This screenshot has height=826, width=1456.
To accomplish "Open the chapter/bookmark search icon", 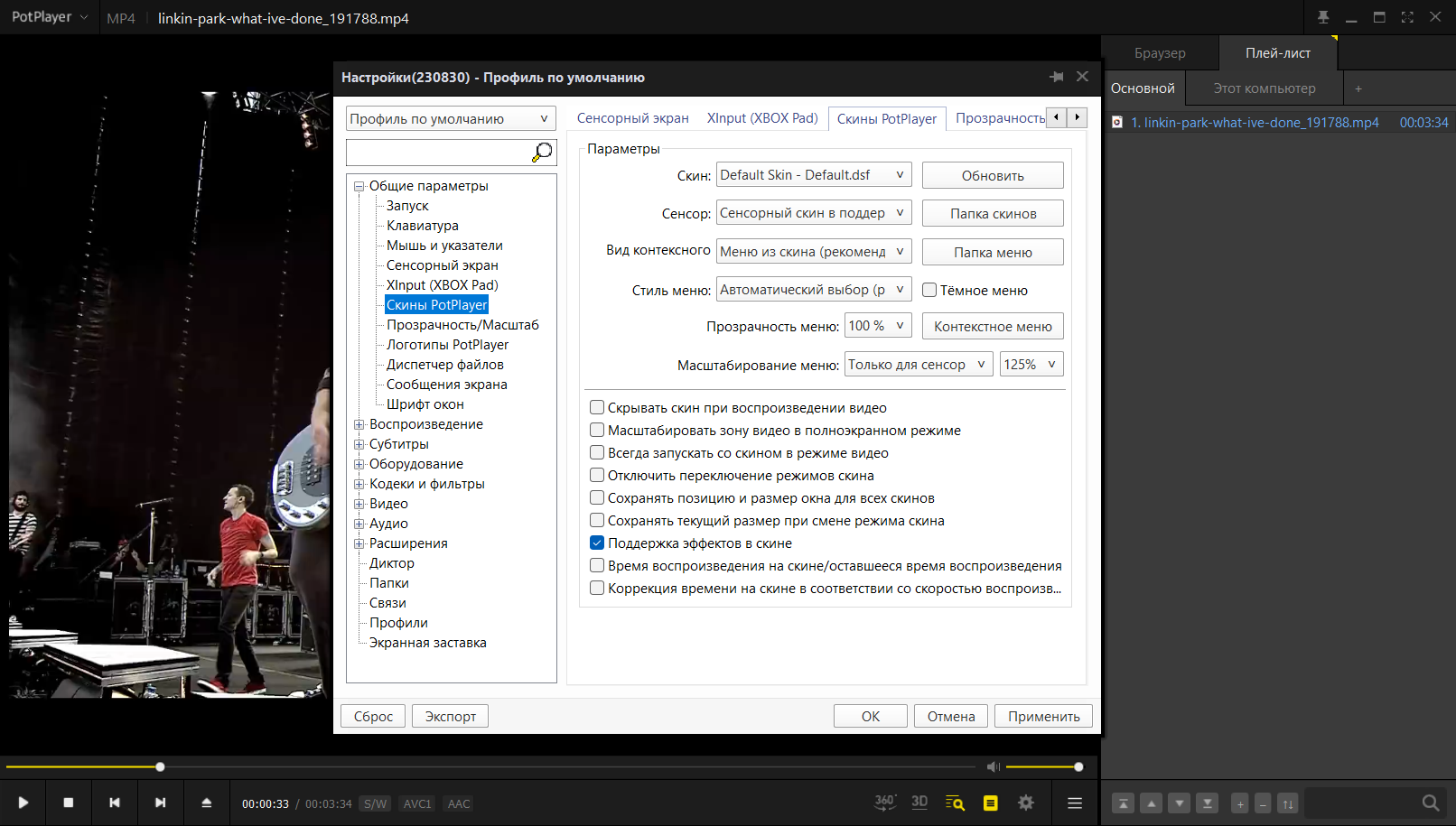I will tap(955, 803).
